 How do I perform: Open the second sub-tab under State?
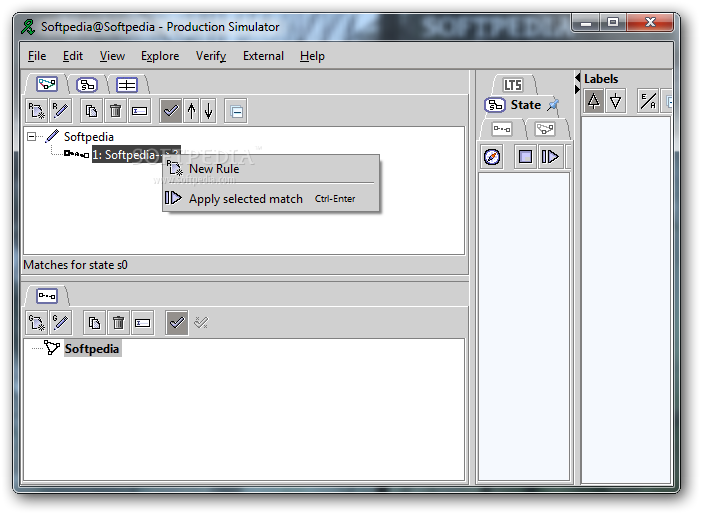coord(545,129)
